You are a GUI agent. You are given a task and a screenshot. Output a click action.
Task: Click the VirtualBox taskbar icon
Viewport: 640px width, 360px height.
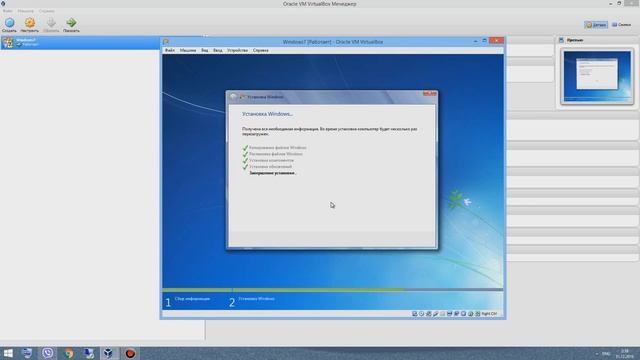coord(109,353)
